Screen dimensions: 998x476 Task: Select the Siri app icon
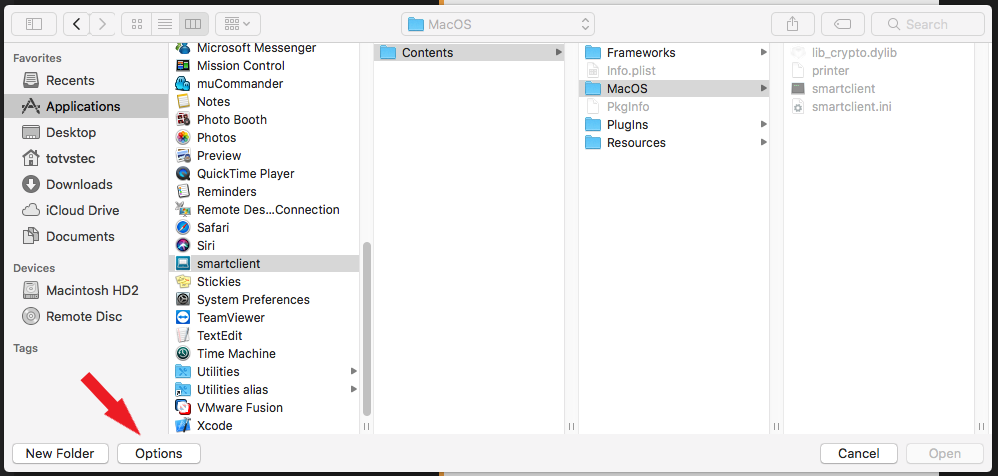(183, 246)
